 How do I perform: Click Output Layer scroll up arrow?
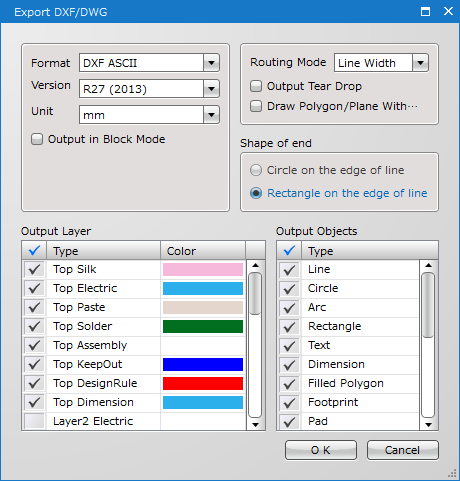(x=255, y=265)
